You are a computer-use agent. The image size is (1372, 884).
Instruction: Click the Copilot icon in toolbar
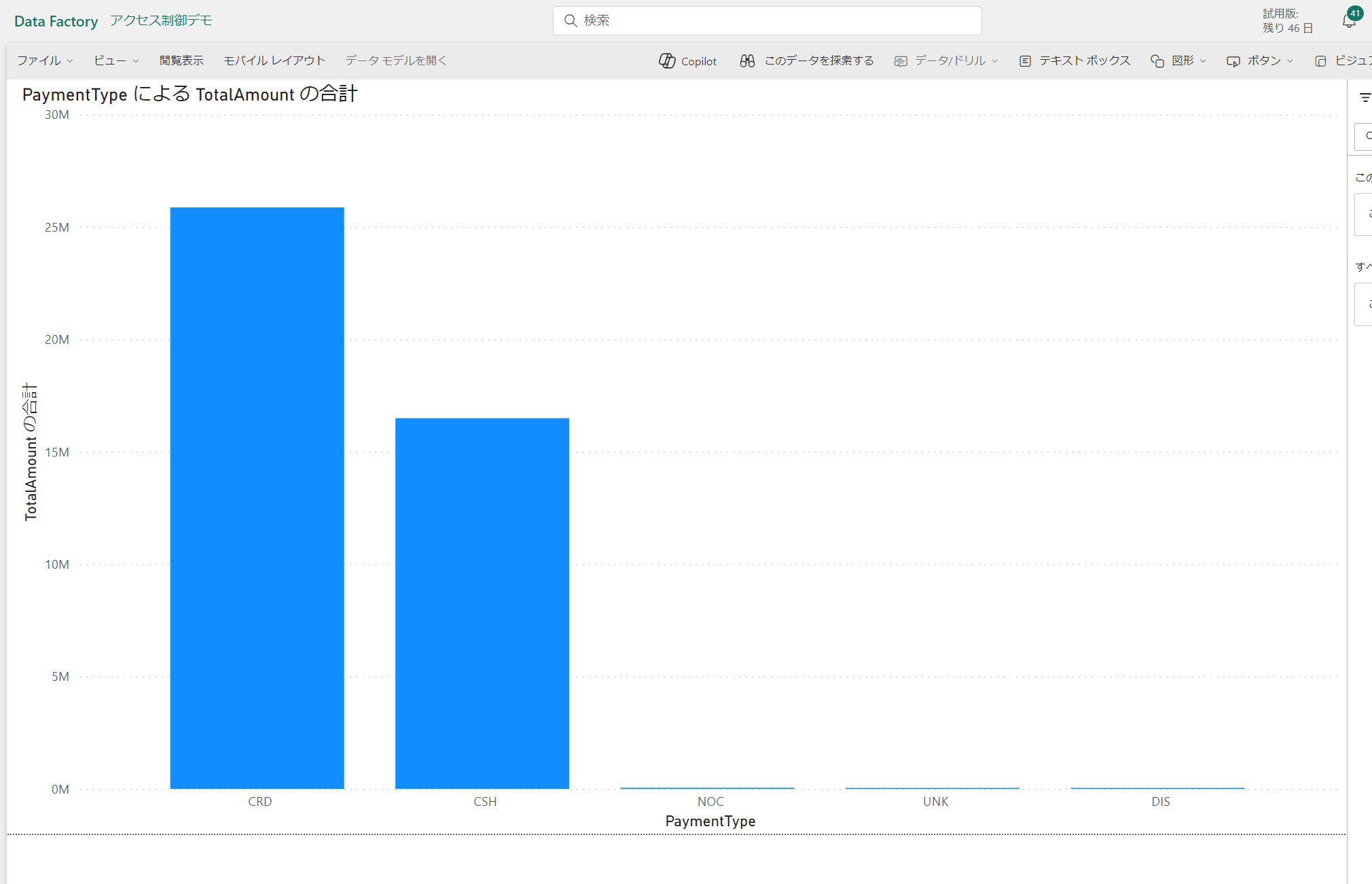pos(667,61)
